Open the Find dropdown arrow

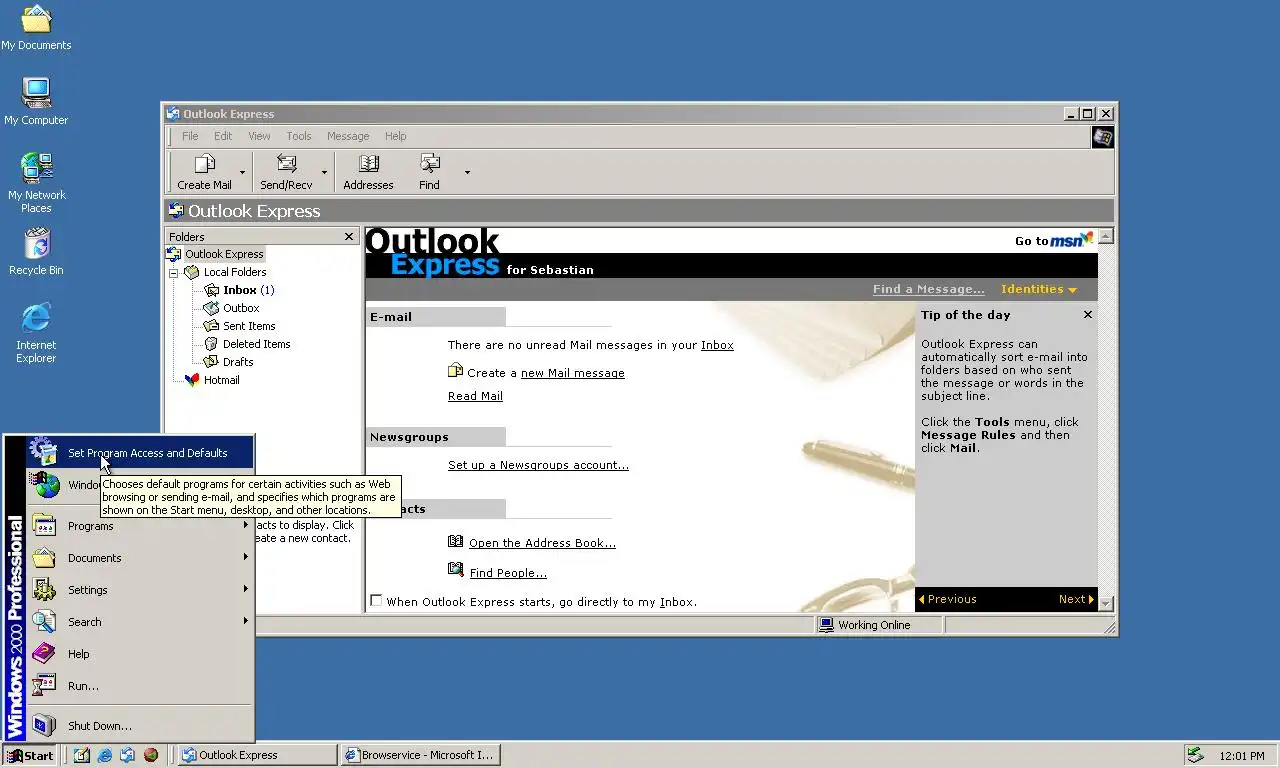click(x=467, y=172)
